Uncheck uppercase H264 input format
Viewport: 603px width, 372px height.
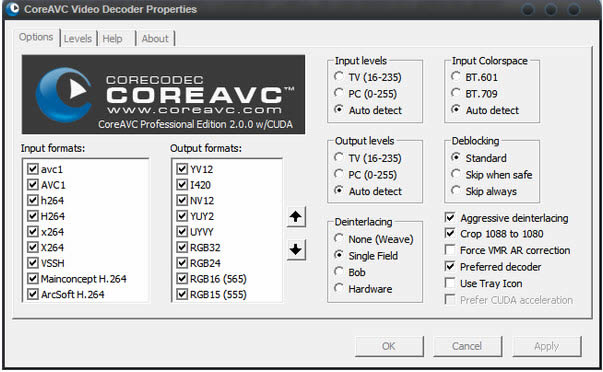pyautogui.click(x=33, y=216)
